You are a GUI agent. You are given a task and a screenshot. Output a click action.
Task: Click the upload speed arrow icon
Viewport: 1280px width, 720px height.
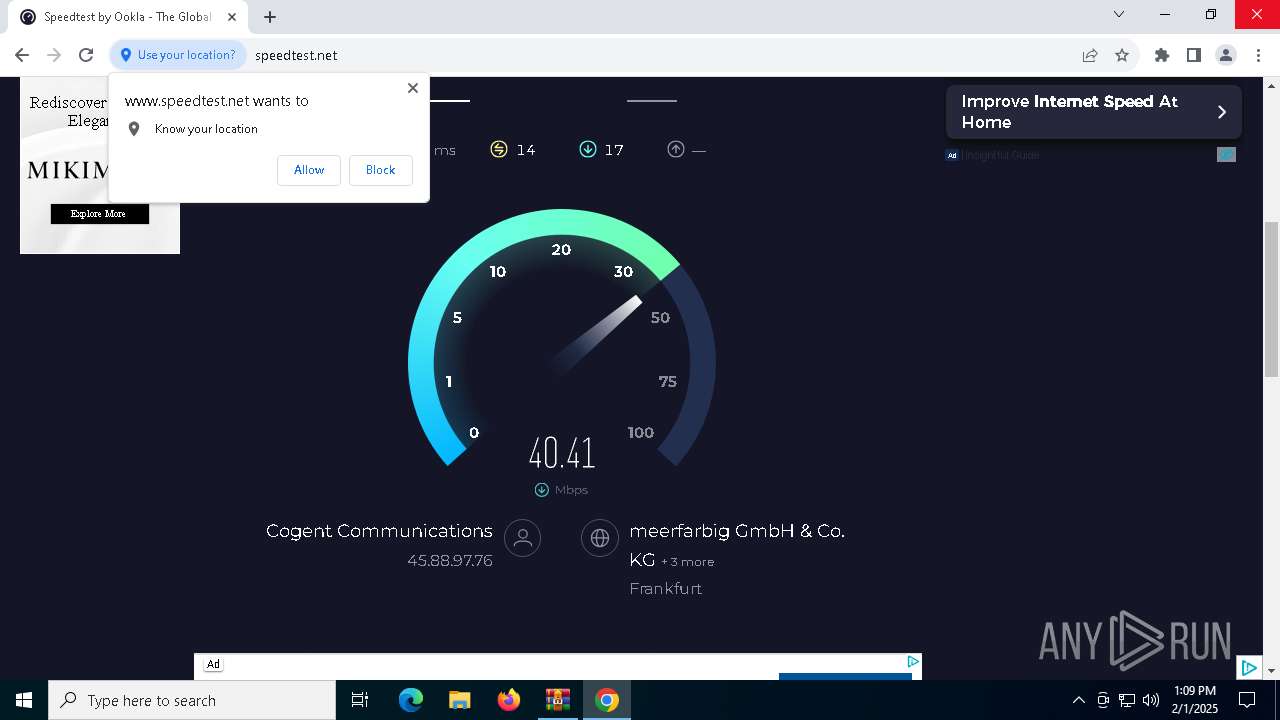(676, 150)
